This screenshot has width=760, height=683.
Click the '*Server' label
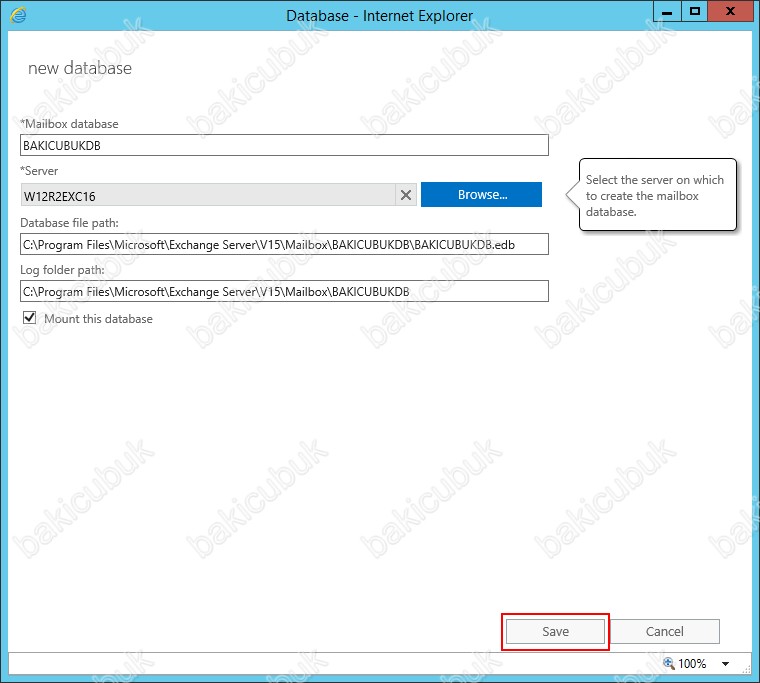39,171
